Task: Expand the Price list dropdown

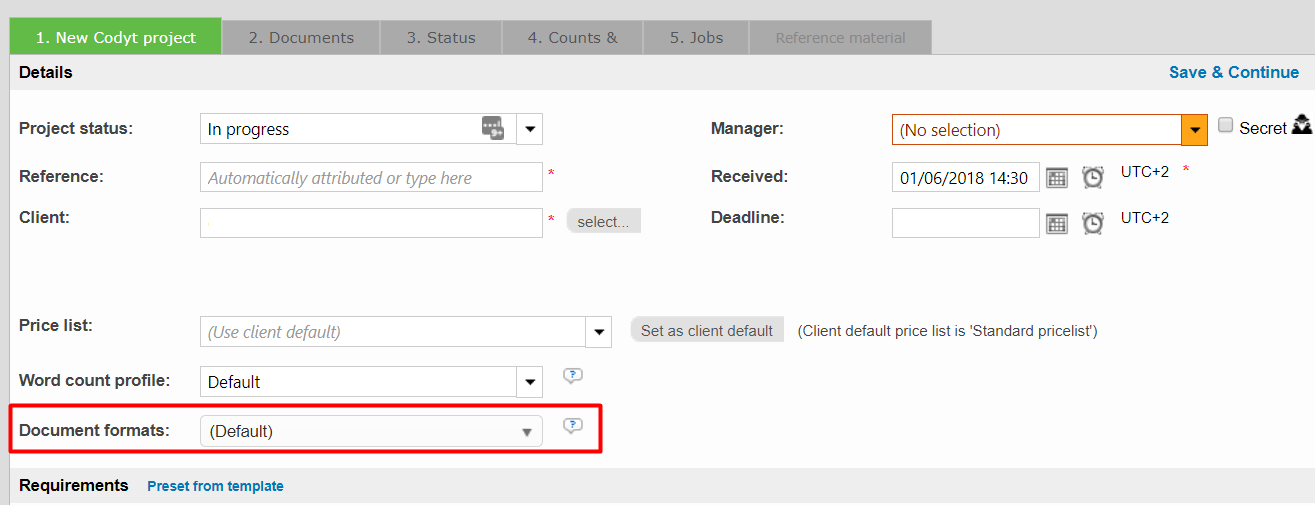Action: click(x=598, y=332)
